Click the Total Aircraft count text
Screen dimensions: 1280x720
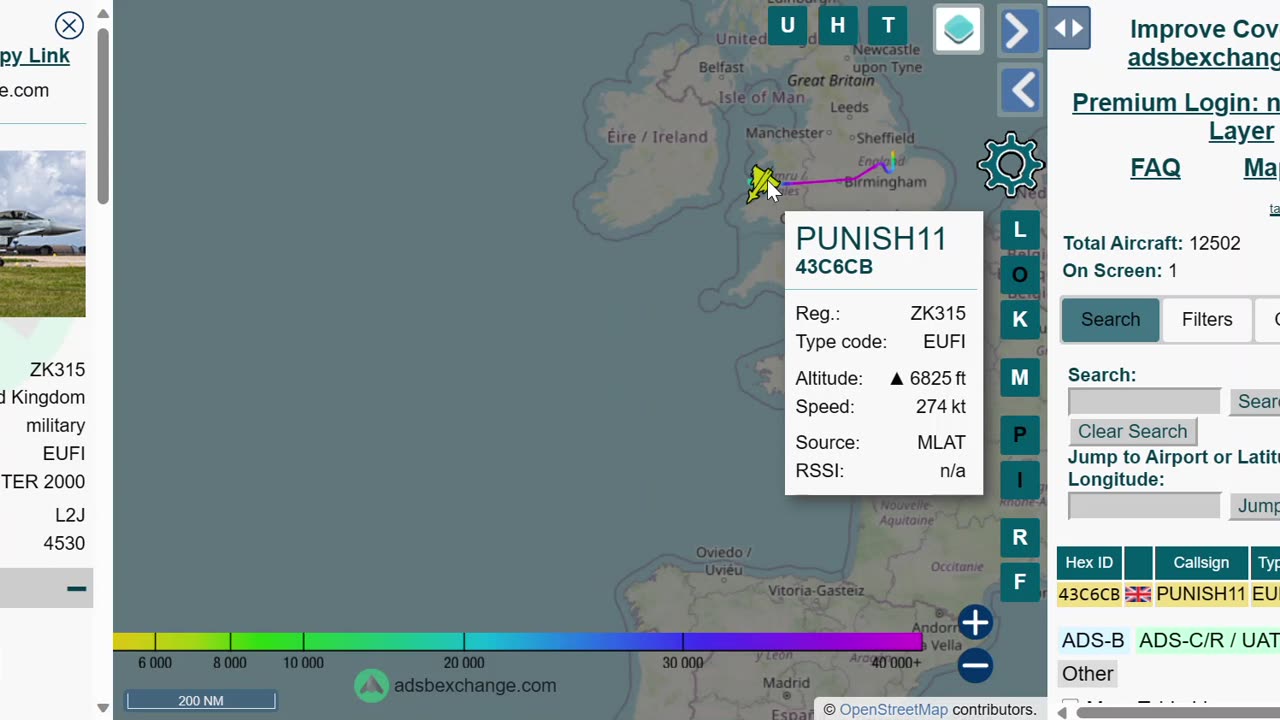point(1151,243)
